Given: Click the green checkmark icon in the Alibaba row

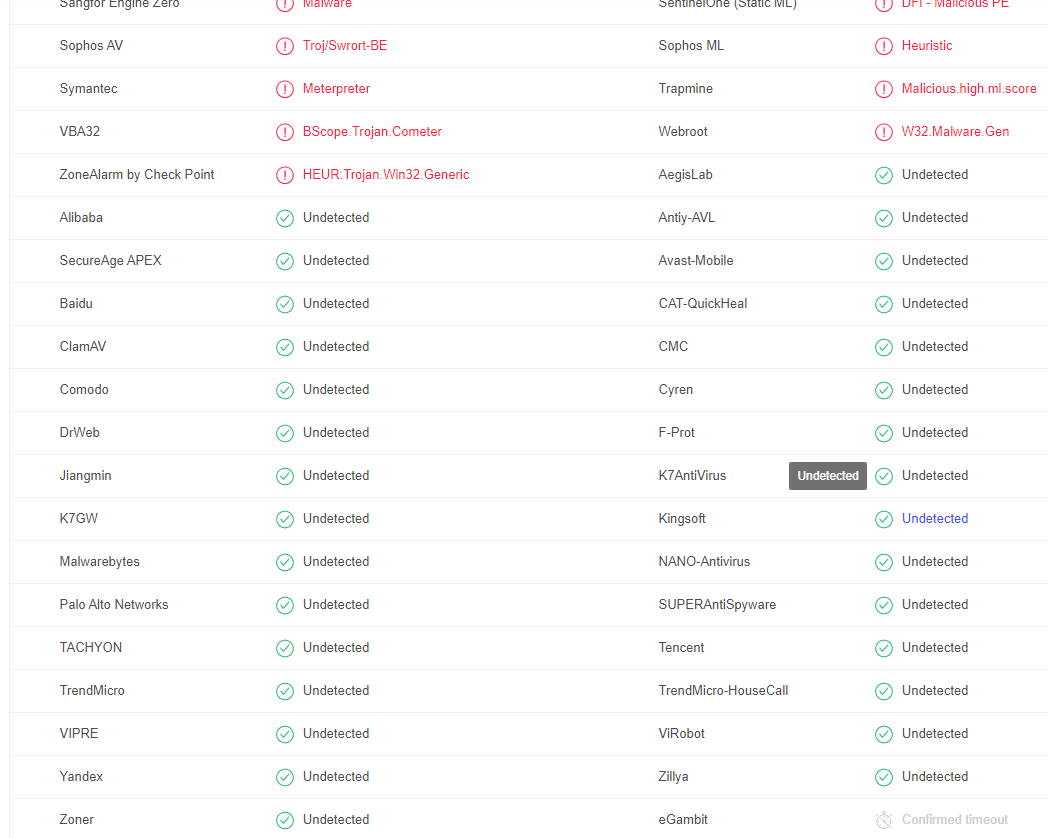Looking at the screenshot, I should click(x=285, y=218).
